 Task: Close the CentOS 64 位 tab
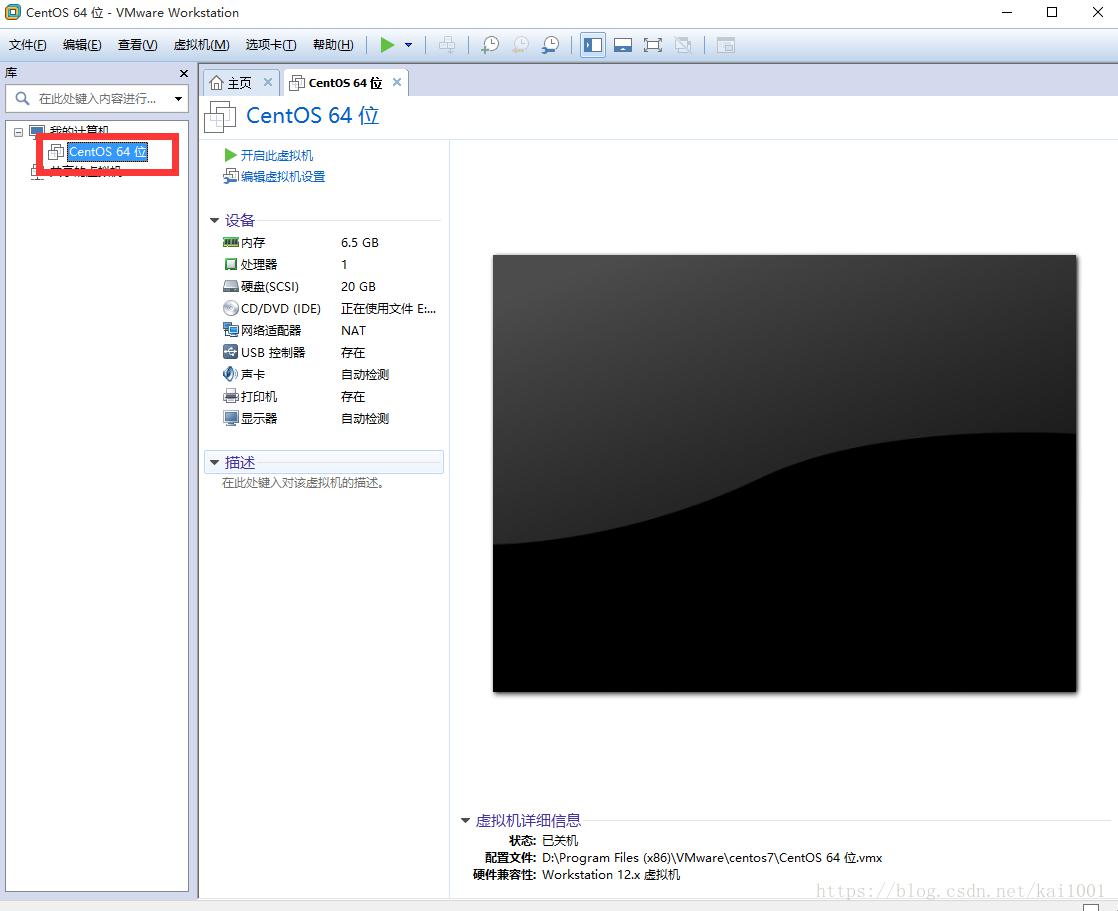point(397,82)
